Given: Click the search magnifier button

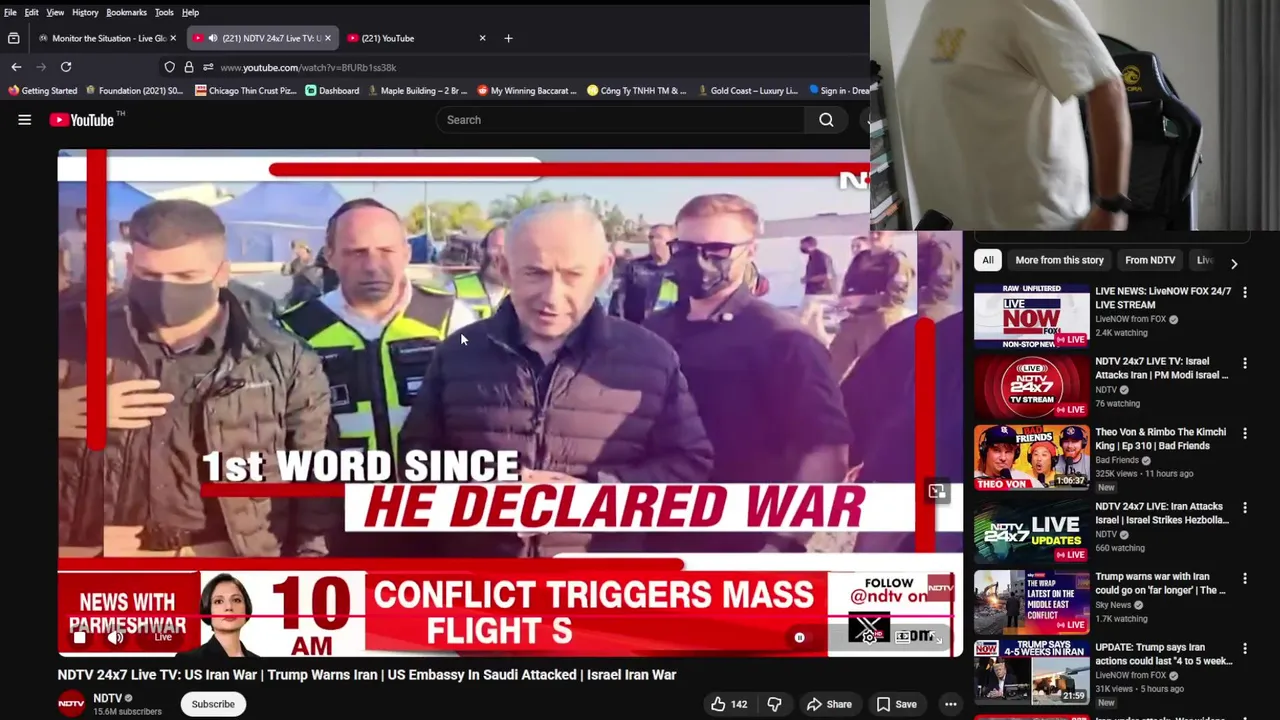Looking at the screenshot, I should [x=826, y=120].
